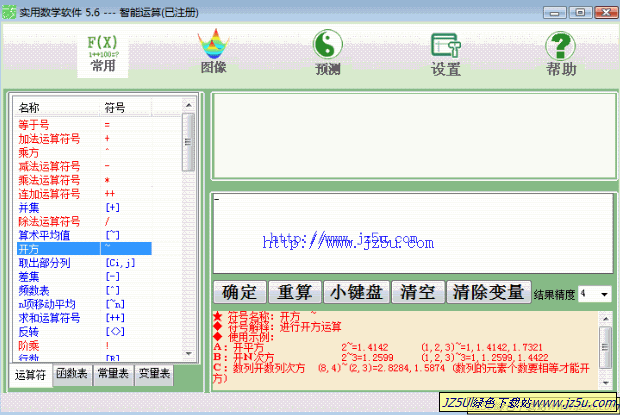Image resolution: width=620 pixels, height=415 pixels.
Task: Open the 图像 graph section
Action: click(x=213, y=53)
